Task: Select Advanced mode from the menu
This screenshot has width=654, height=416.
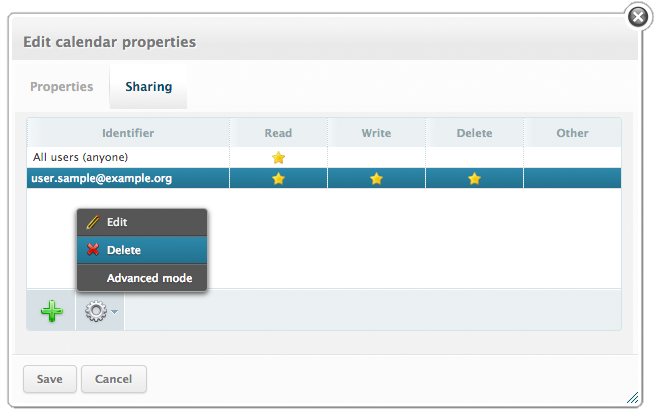Action: tap(149, 277)
